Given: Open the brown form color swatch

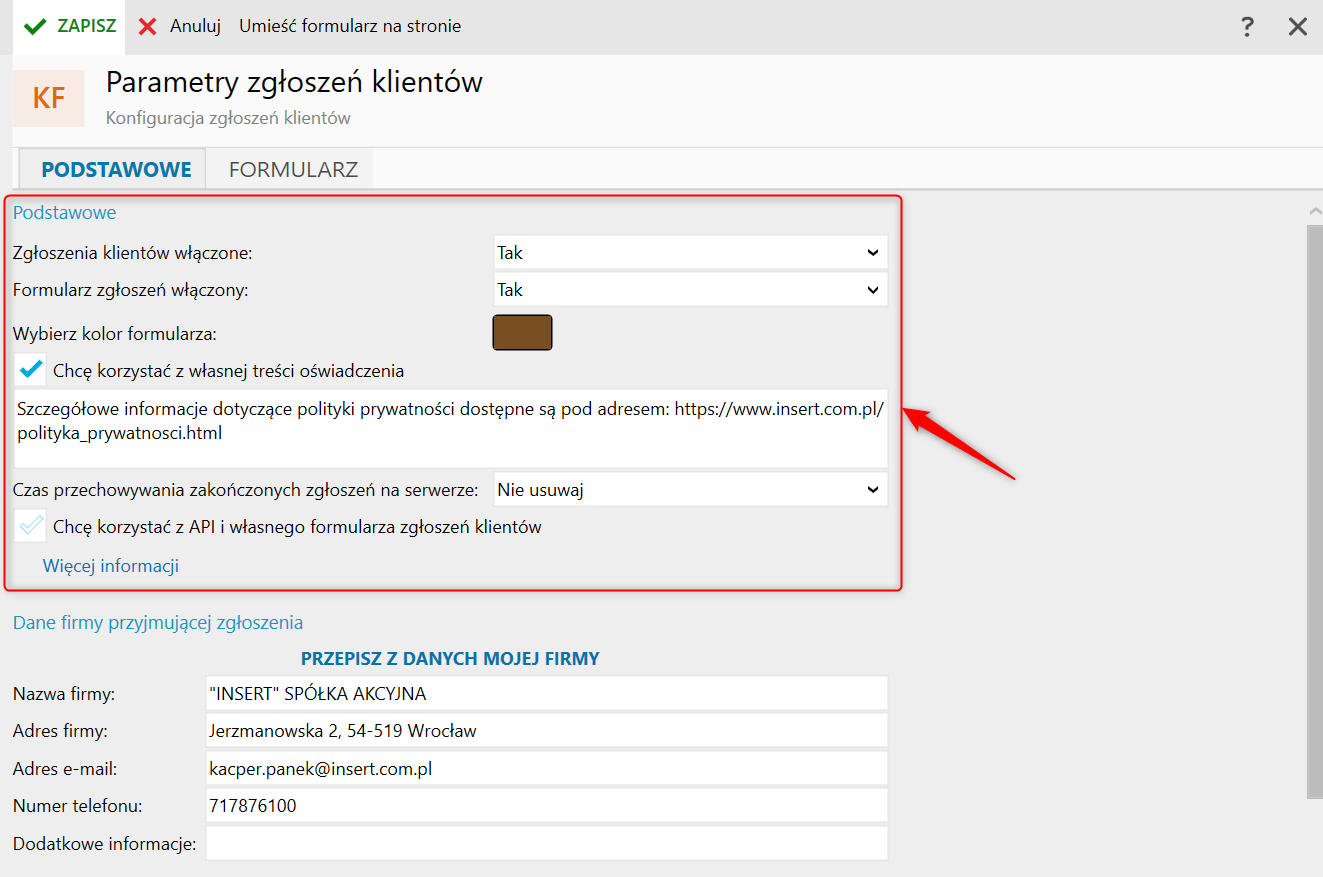Looking at the screenshot, I should (x=522, y=333).
